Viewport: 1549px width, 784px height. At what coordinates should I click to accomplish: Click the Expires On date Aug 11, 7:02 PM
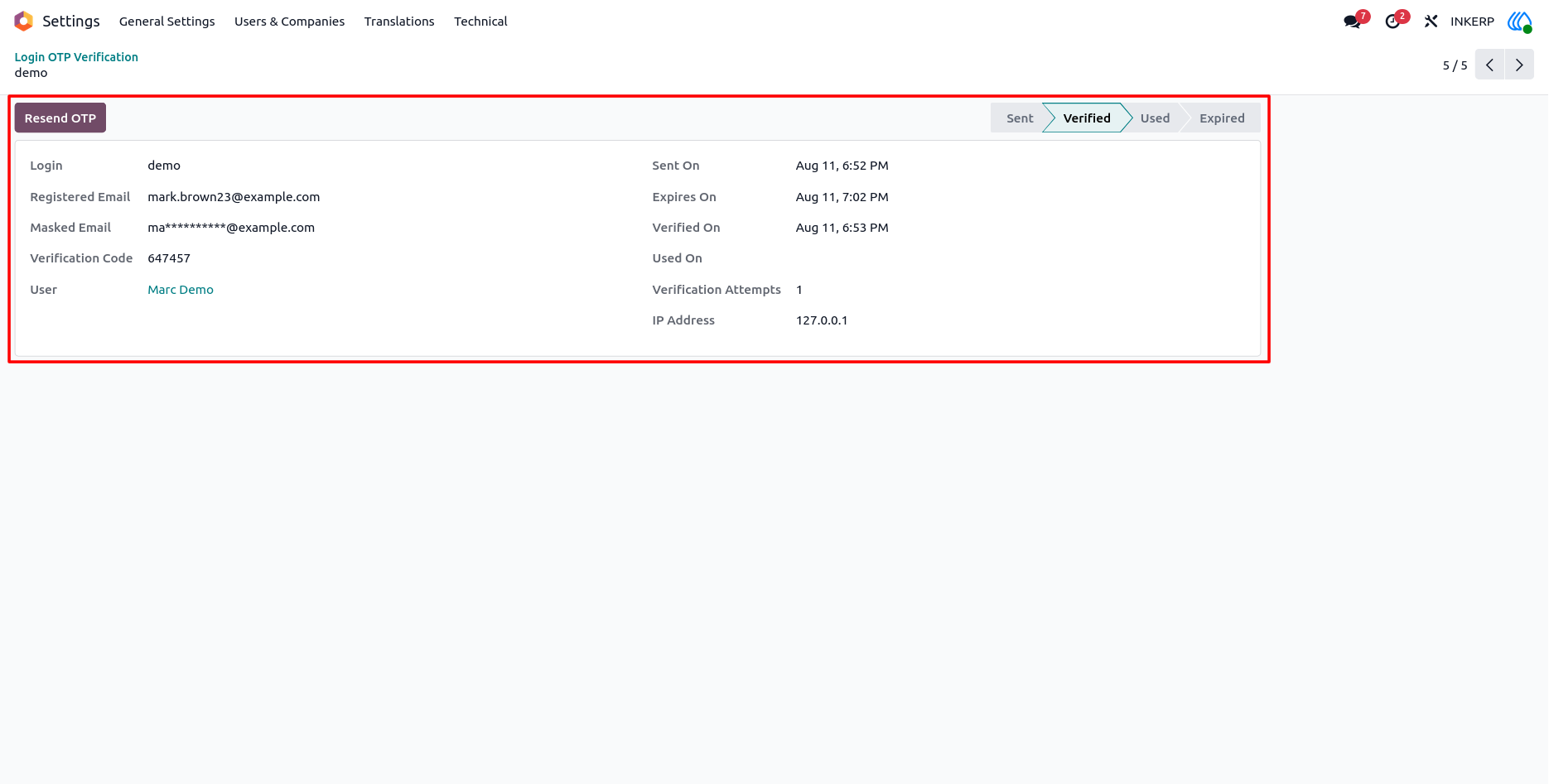point(842,197)
